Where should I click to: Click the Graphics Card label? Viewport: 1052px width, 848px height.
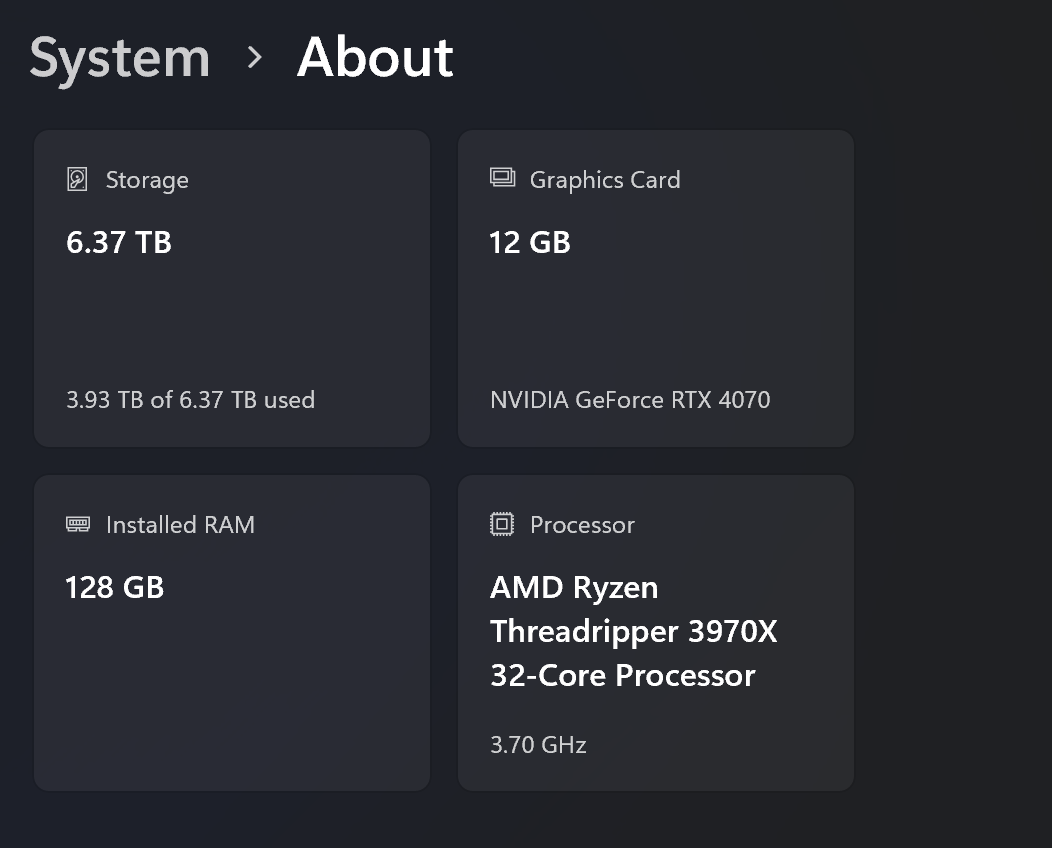point(605,180)
